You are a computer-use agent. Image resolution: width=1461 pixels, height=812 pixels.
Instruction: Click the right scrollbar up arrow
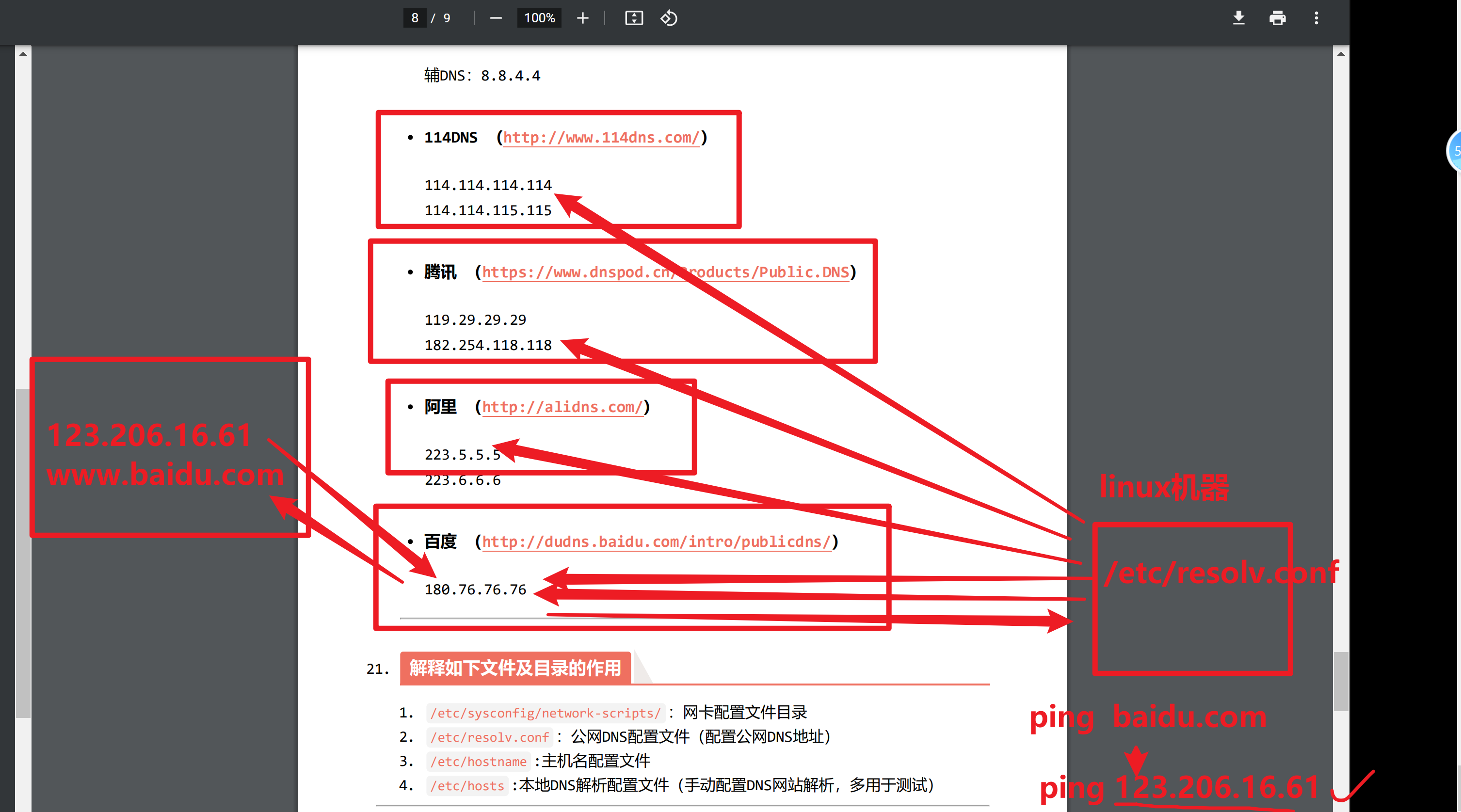[1341, 54]
